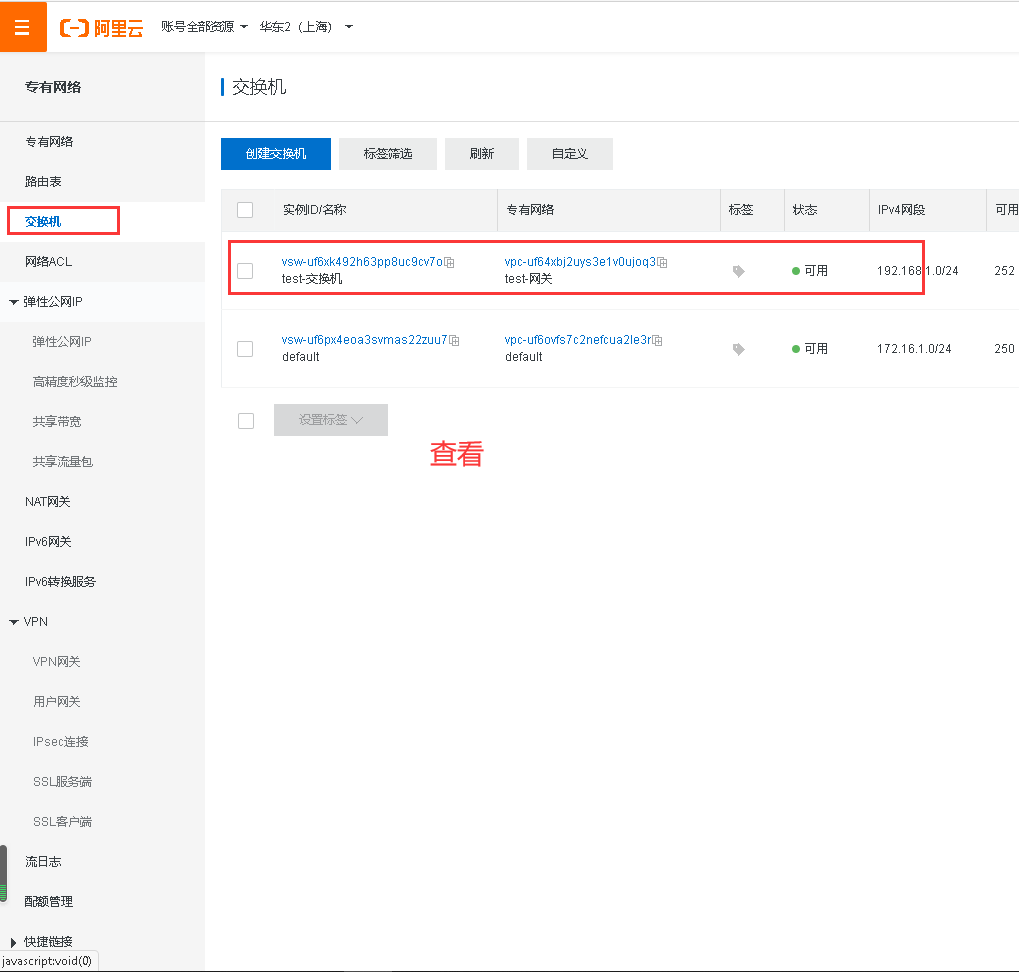Viewport: 1019px width, 972px height.
Task: Click the sidebar vertical scrollbar handle
Action: [3, 873]
